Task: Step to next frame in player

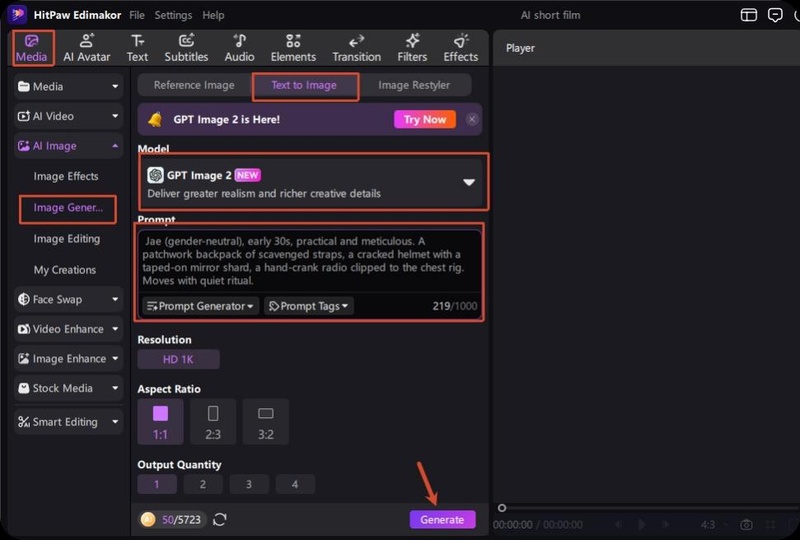Action: [666, 525]
